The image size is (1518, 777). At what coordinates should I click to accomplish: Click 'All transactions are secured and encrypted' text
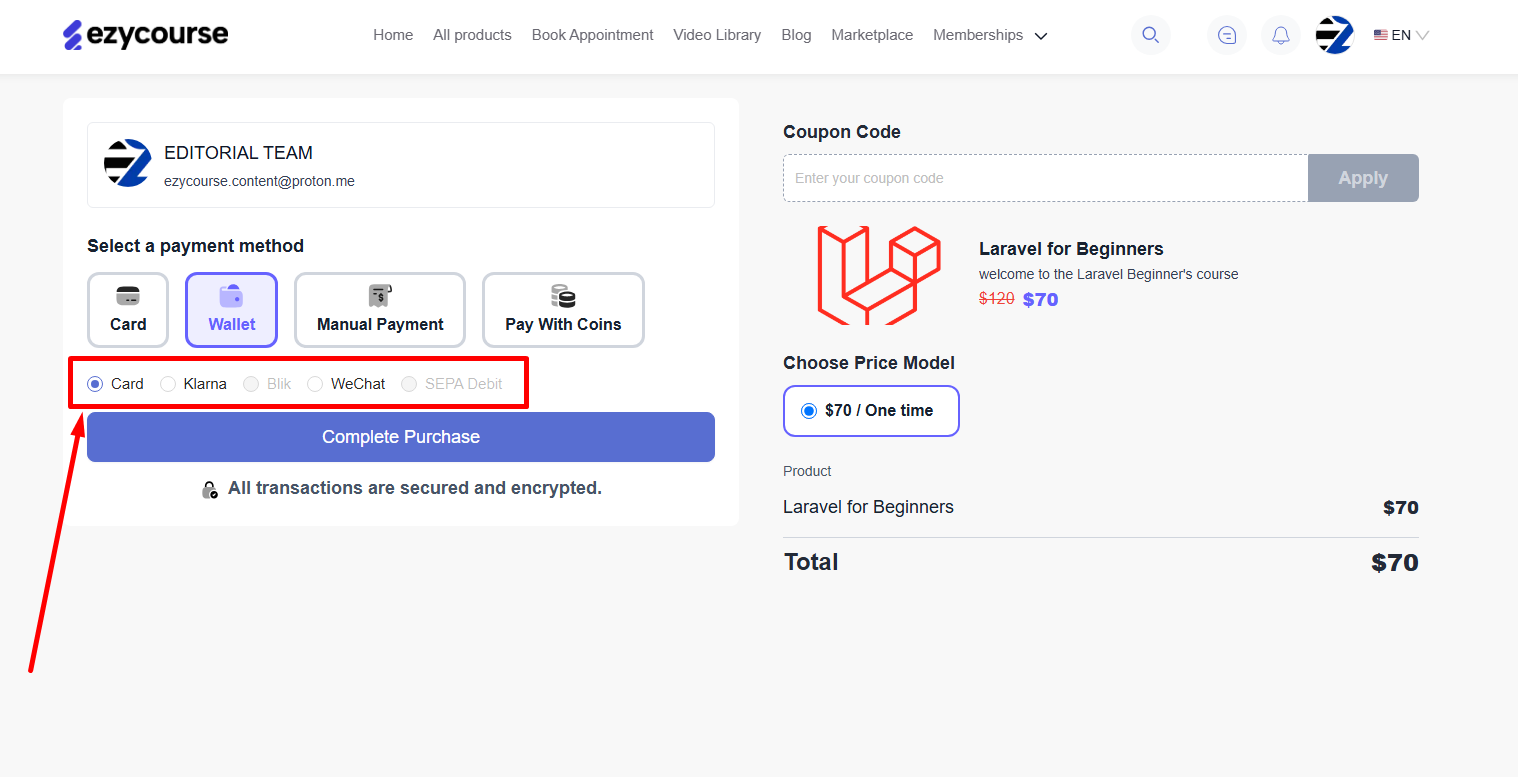(415, 489)
